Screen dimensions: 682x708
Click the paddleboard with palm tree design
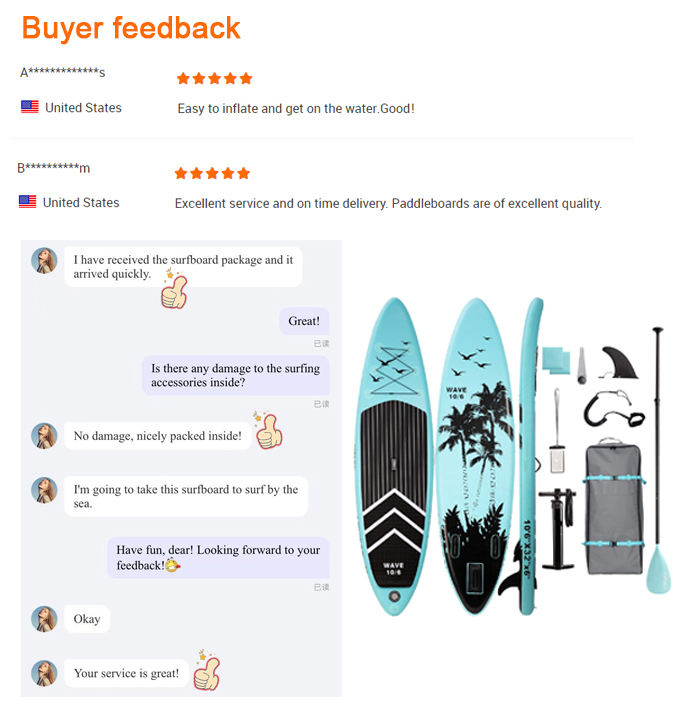pos(476,450)
